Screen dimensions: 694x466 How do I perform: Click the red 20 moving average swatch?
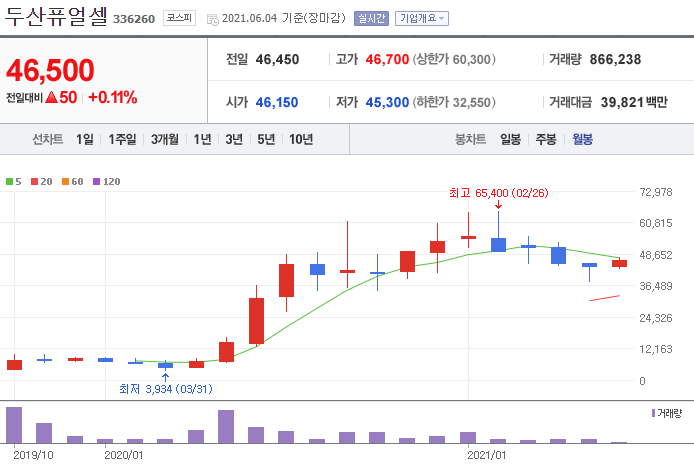tap(35, 181)
